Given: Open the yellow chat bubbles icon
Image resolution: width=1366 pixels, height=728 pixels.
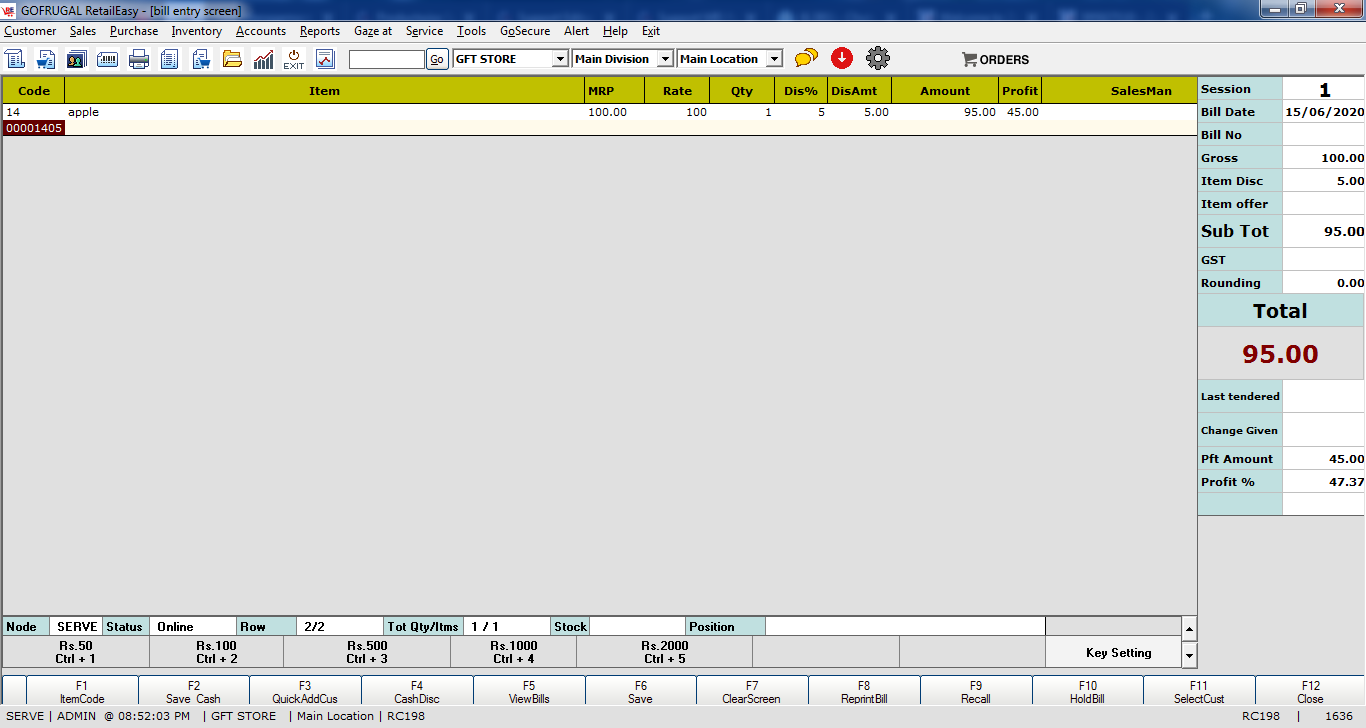Looking at the screenshot, I should [x=806, y=58].
